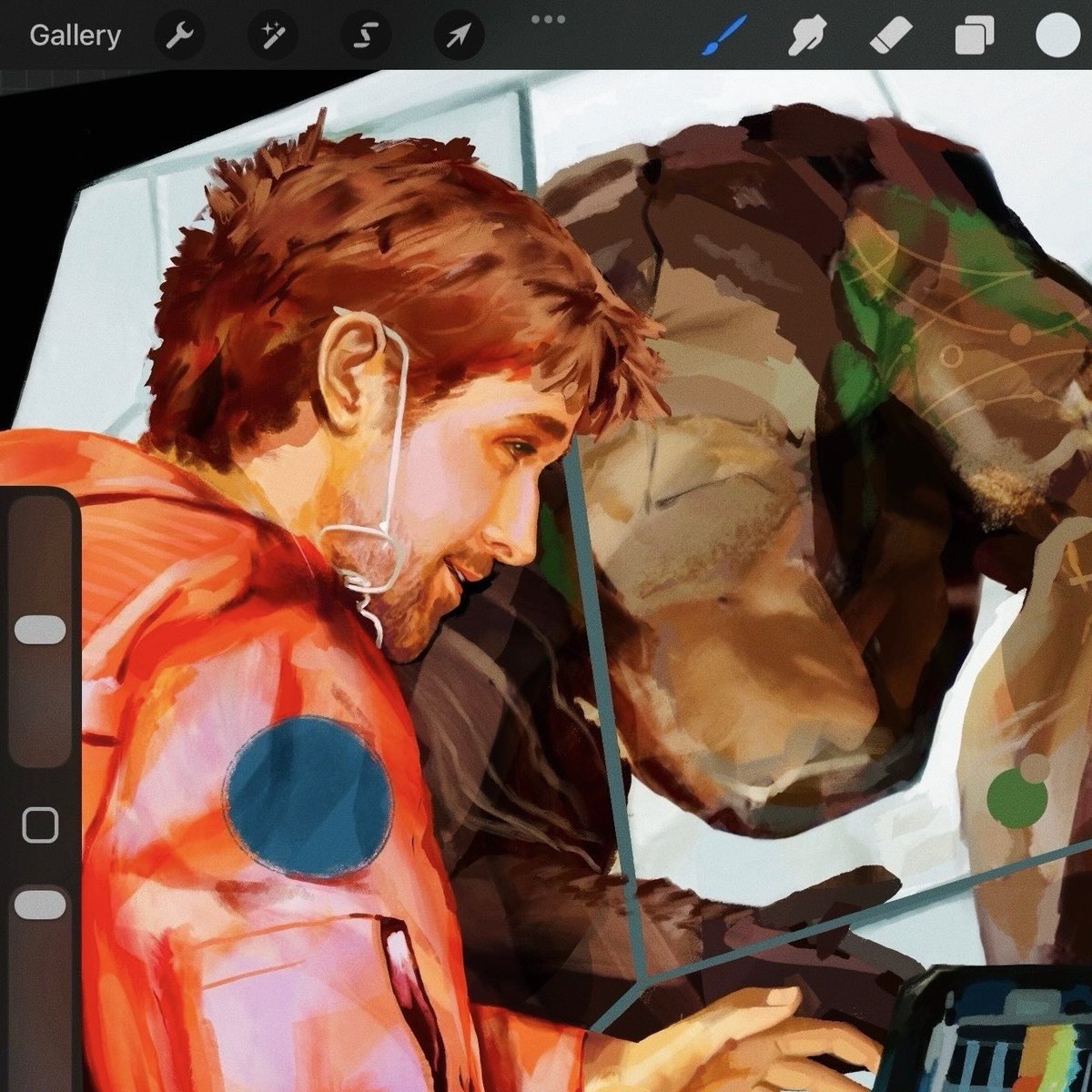Return to the Gallery
This screenshot has width=1092, height=1092.
tap(75, 35)
